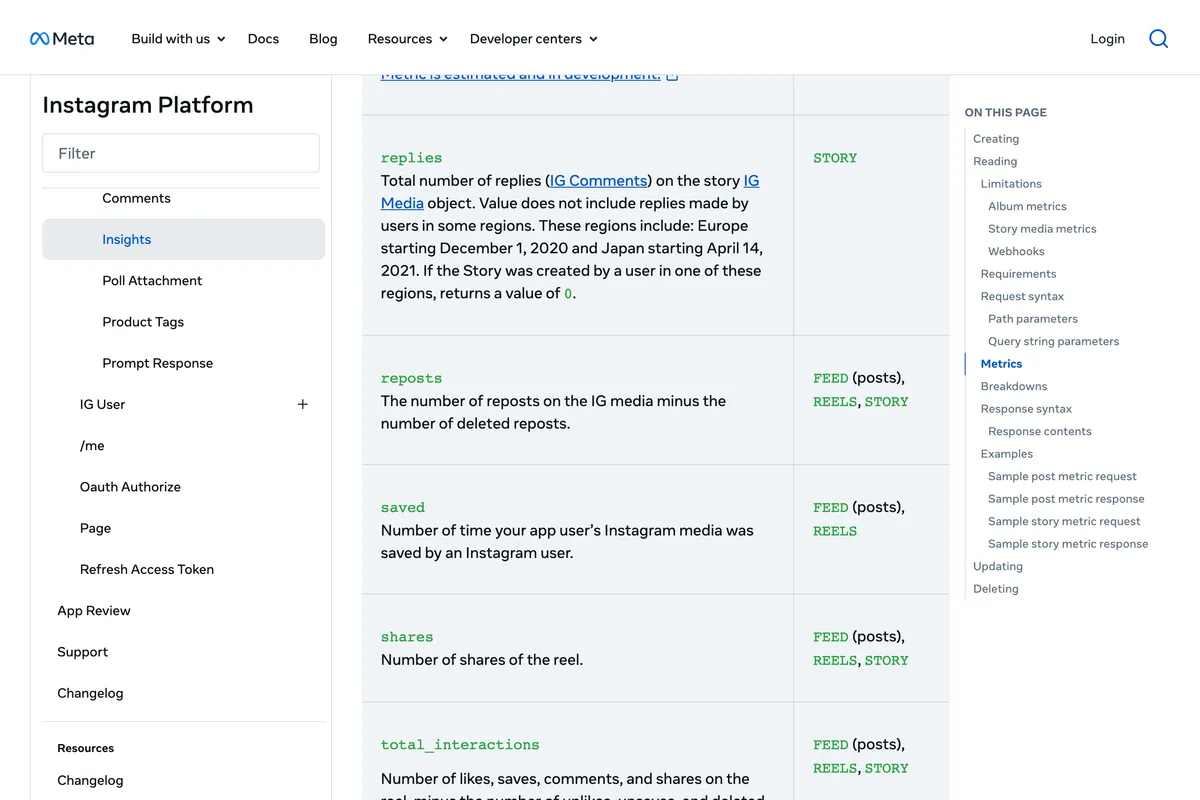Open the Resources dropdown menu
The image size is (1200, 800).
pyautogui.click(x=407, y=39)
